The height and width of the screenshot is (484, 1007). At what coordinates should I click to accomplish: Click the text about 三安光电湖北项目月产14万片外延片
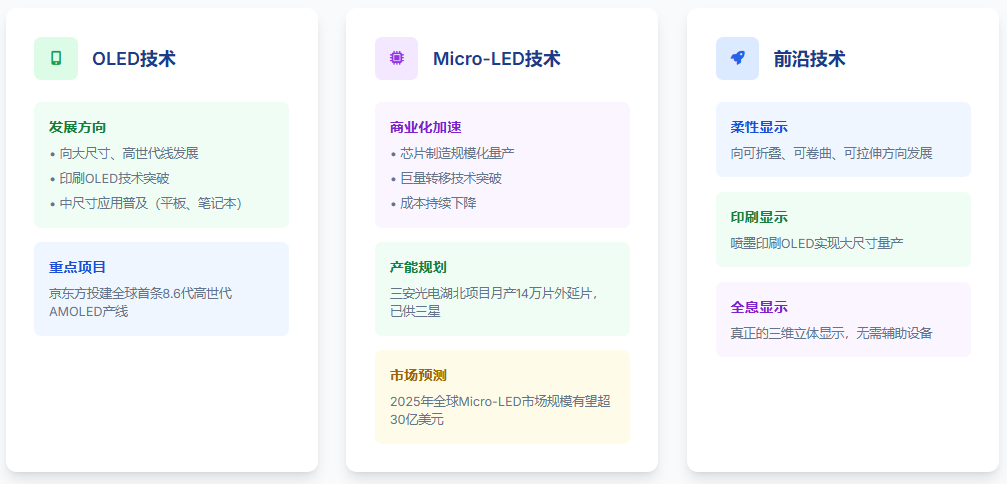(x=495, y=302)
